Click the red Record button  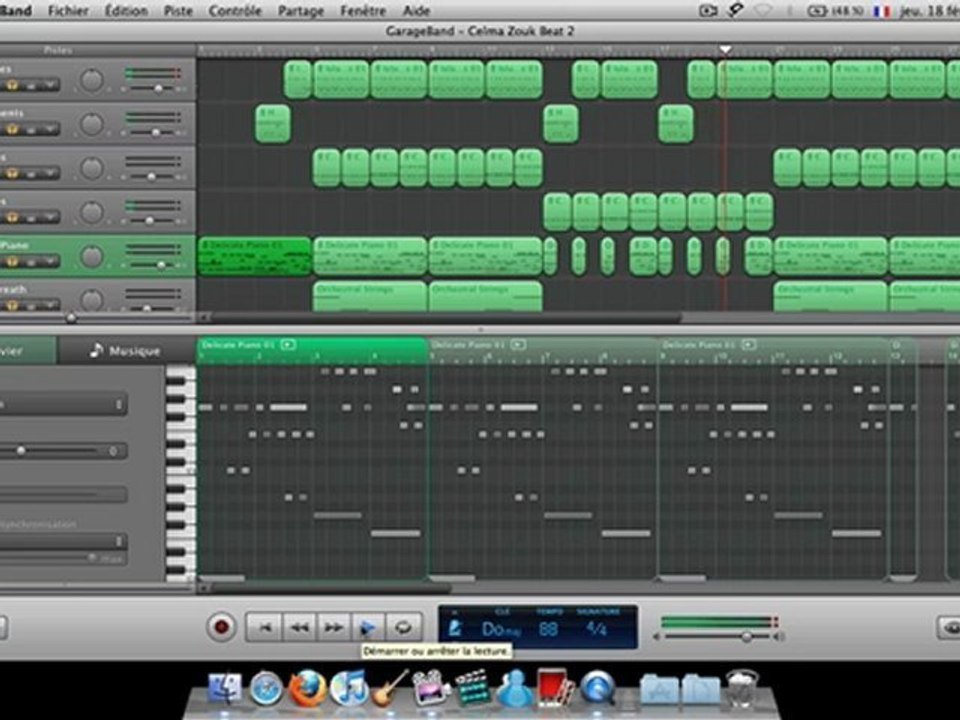(x=221, y=627)
